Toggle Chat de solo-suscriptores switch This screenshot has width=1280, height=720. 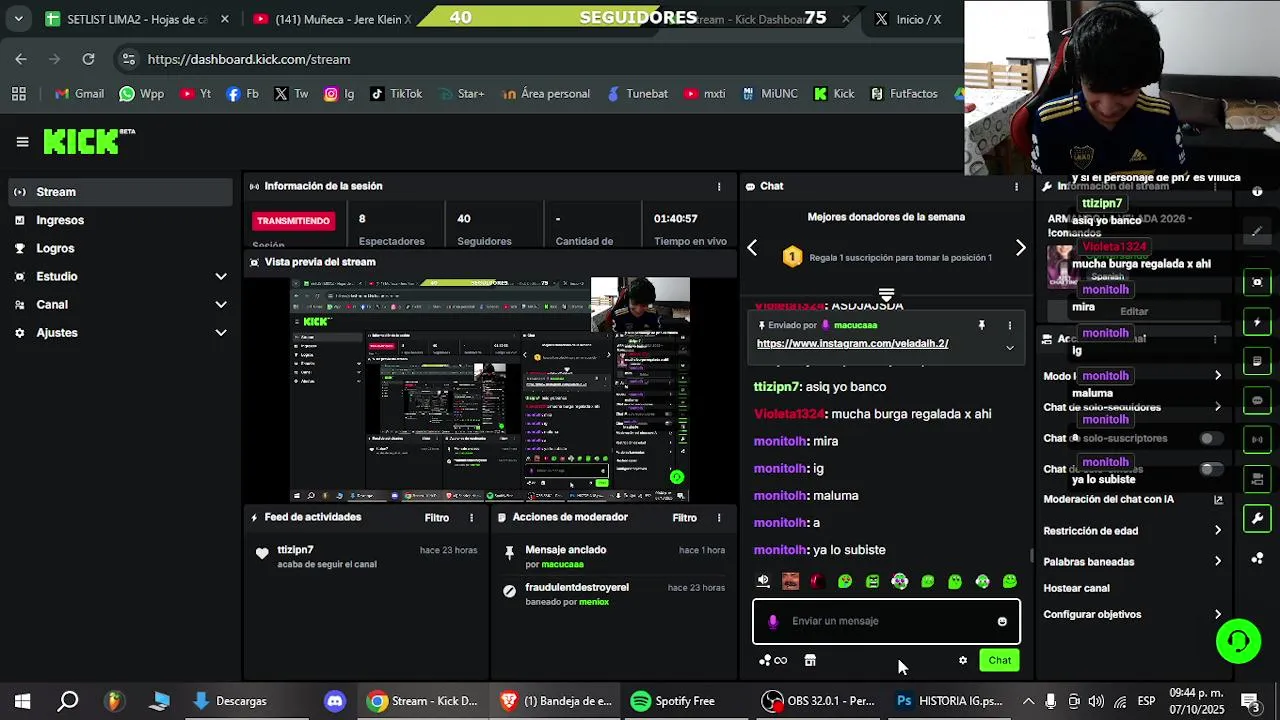(1210, 439)
